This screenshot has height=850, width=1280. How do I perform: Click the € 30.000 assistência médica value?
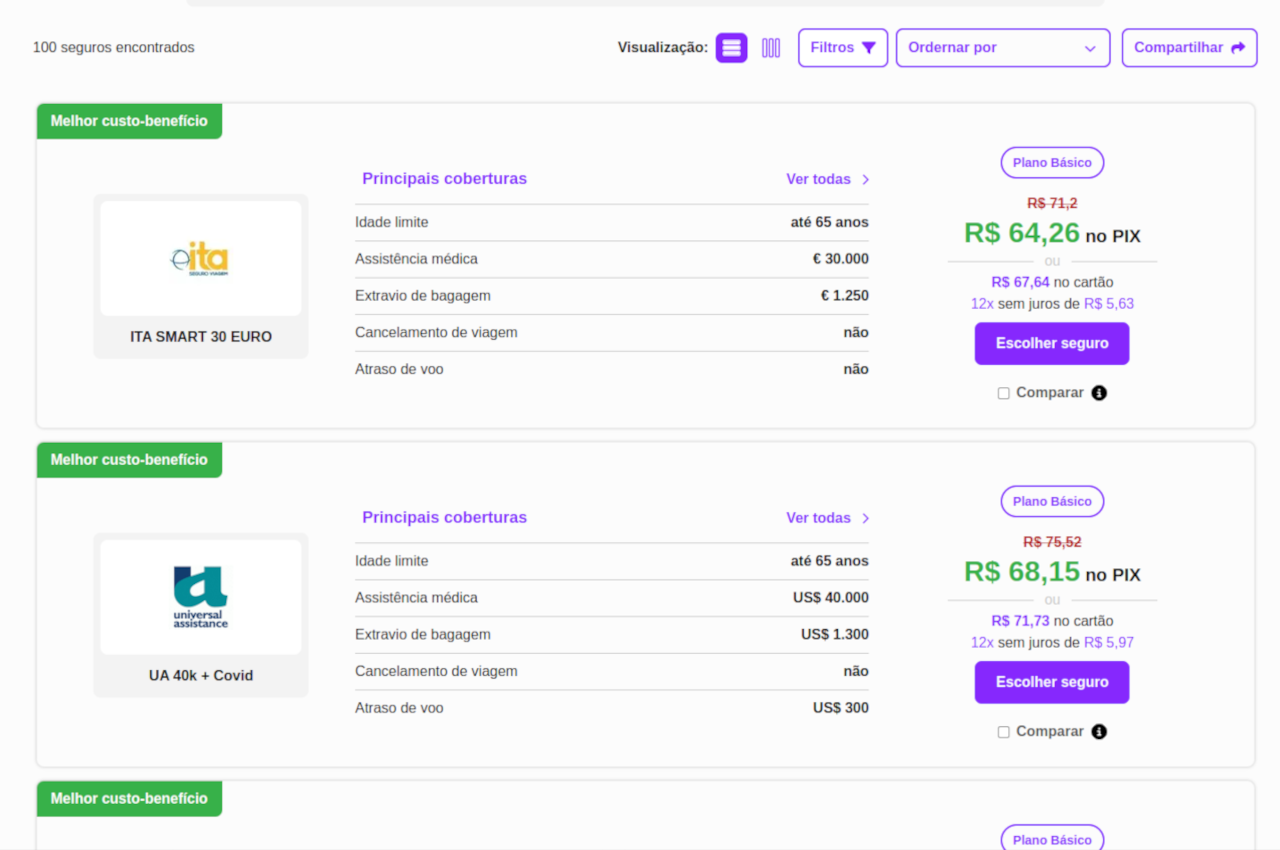point(841,259)
